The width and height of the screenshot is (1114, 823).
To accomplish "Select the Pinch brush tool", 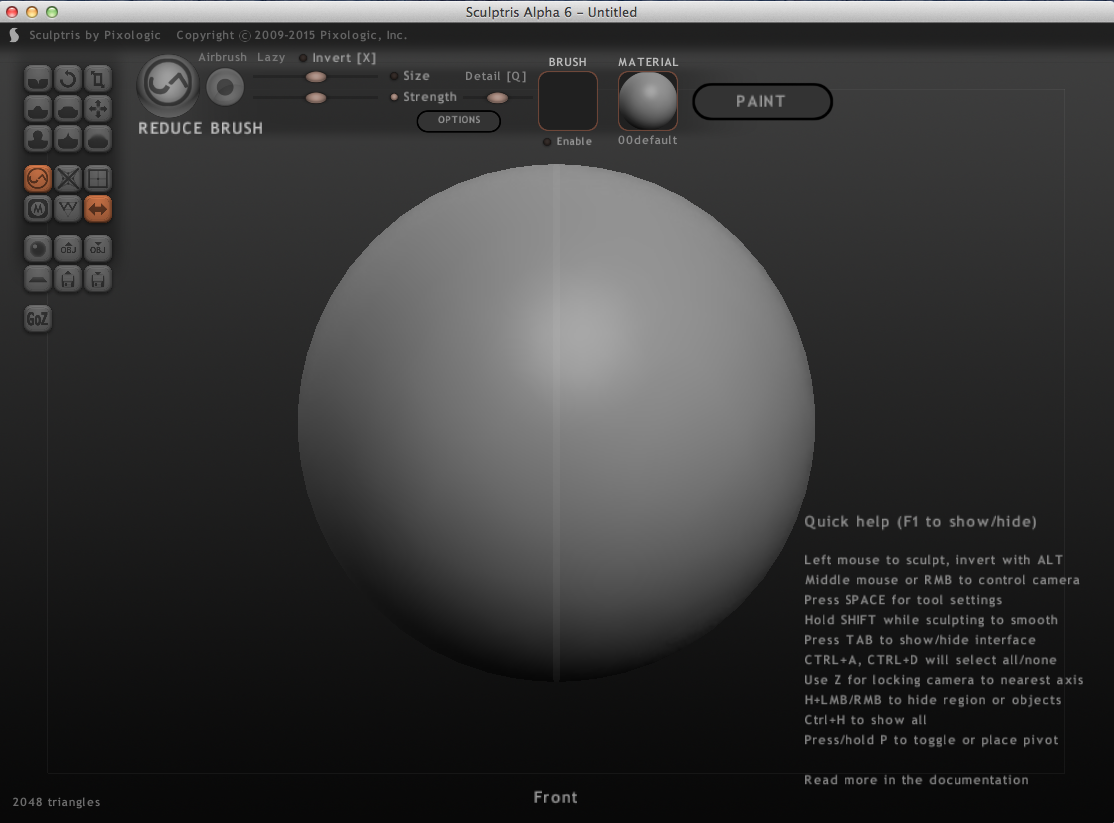I will (68, 139).
